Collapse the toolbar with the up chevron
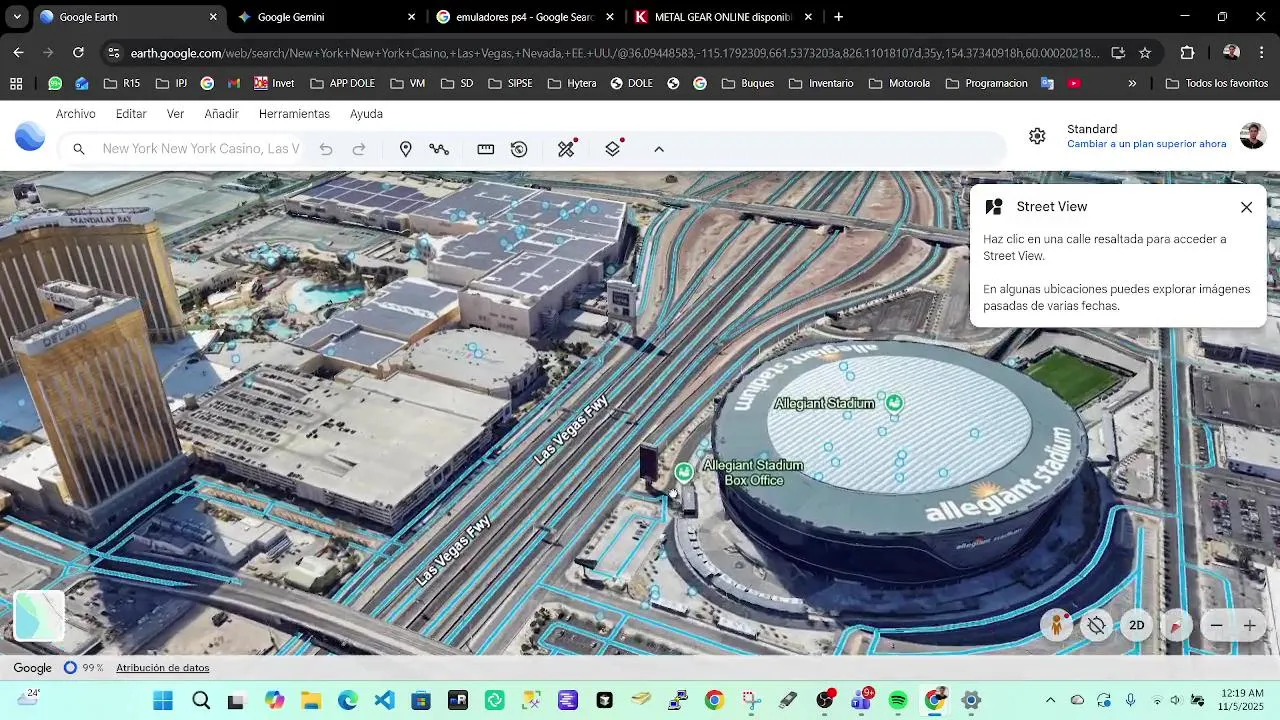This screenshot has width=1280, height=720. pos(659,149)
